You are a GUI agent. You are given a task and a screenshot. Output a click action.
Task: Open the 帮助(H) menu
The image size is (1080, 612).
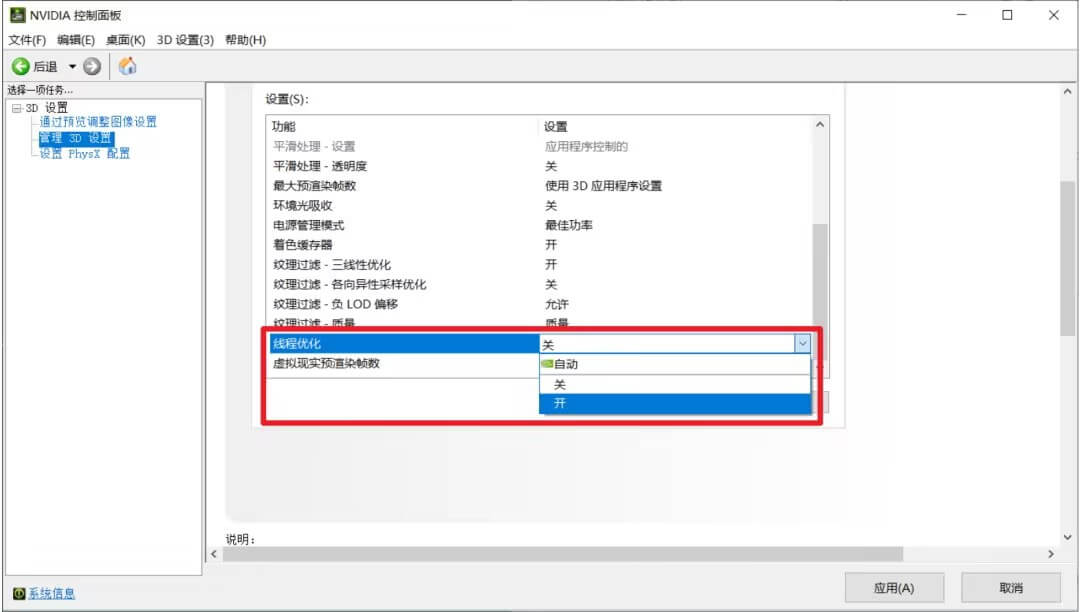243,39
